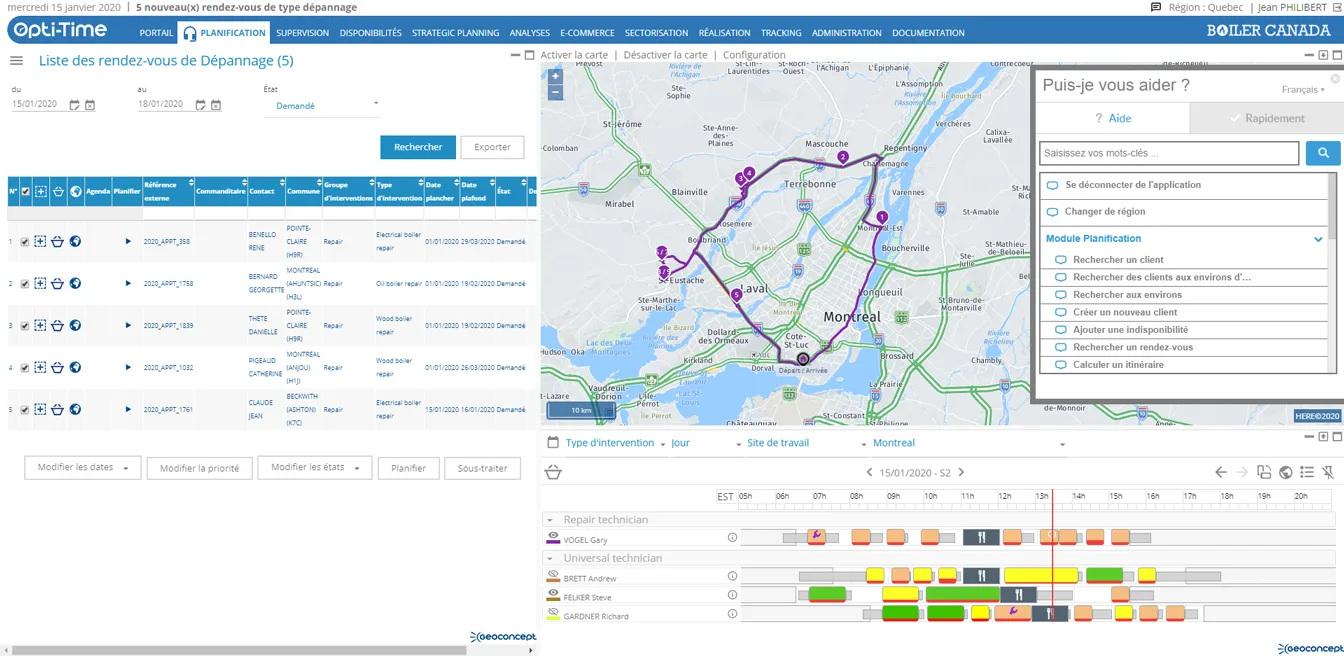Image resolution: width=1344 pixels, height=656 pixels.
Task: Click the calendar icon beside Type d'intervention
Action: (x=553, y=443)
